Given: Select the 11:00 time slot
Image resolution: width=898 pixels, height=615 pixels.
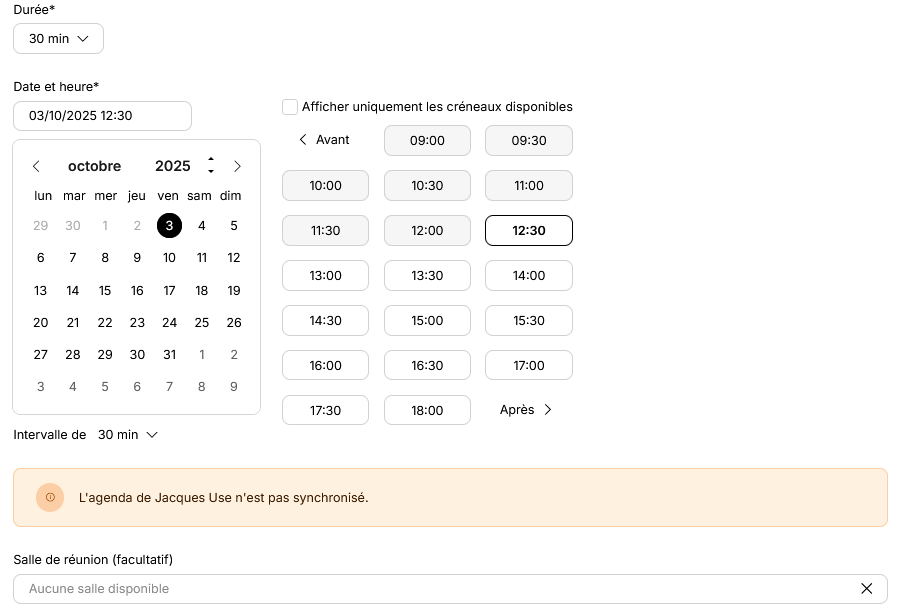Looking at the screenshot, I should click(529, 186).
